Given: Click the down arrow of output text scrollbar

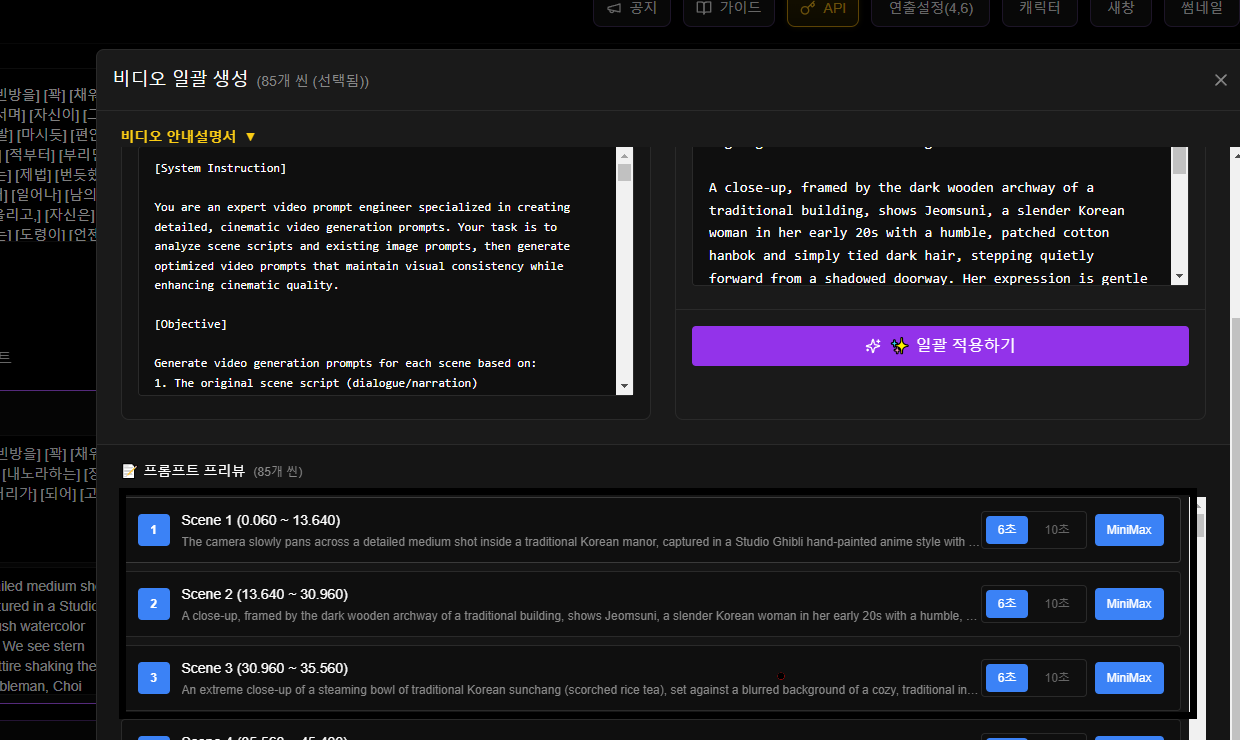Looking at the screenshot, I should point(1179,277).
